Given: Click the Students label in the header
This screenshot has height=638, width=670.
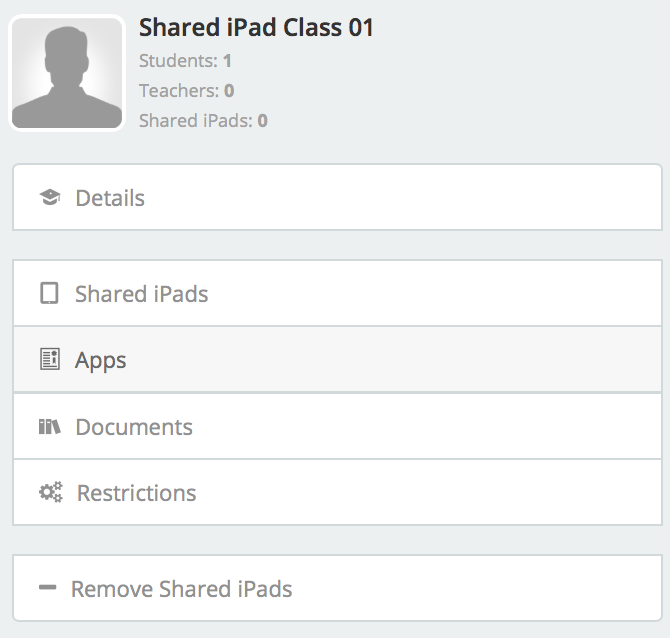Looking at the screenshot, I should [x=178, y=61].
